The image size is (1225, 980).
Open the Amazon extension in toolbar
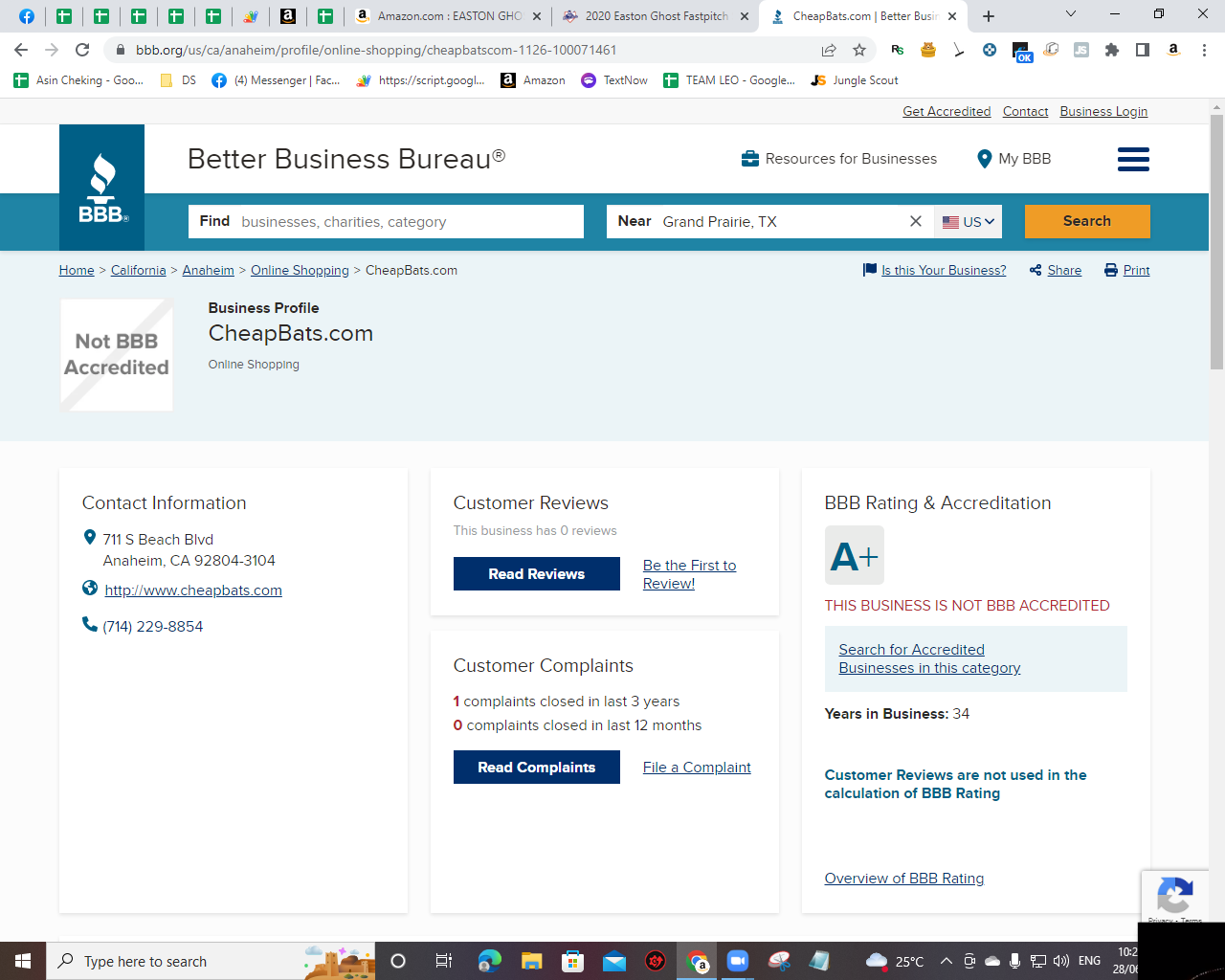(x=1173, y=50)
